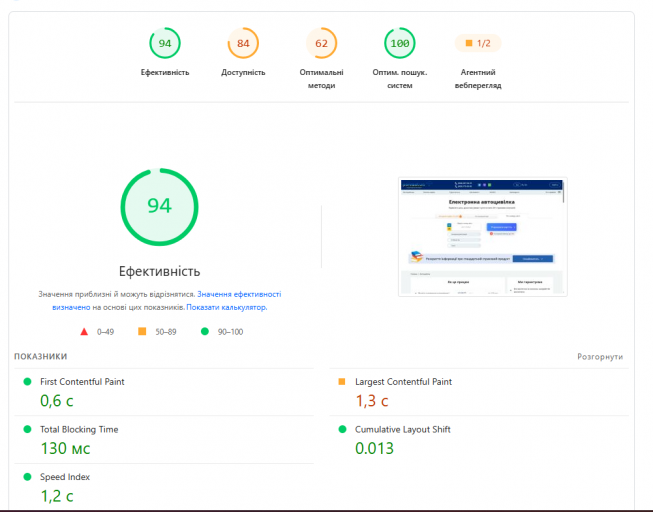653x512 pixels.
Task: Open the 62 Оптимальні методи score gauge
Action: (321, 43)
